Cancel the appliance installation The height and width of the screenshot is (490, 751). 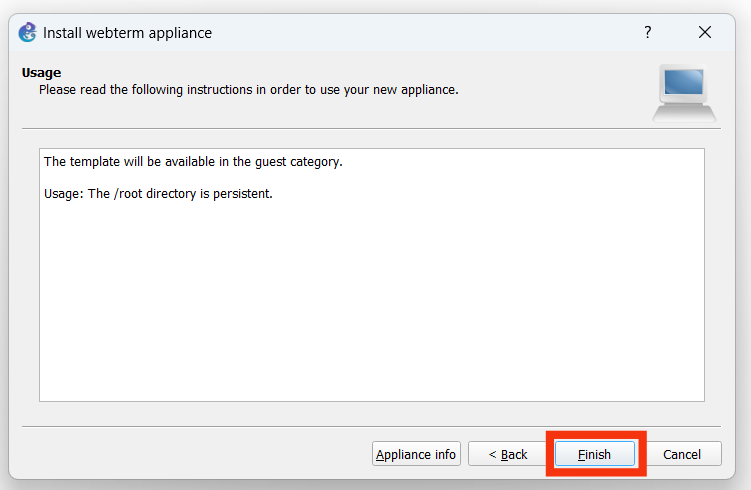click(682, 454)
